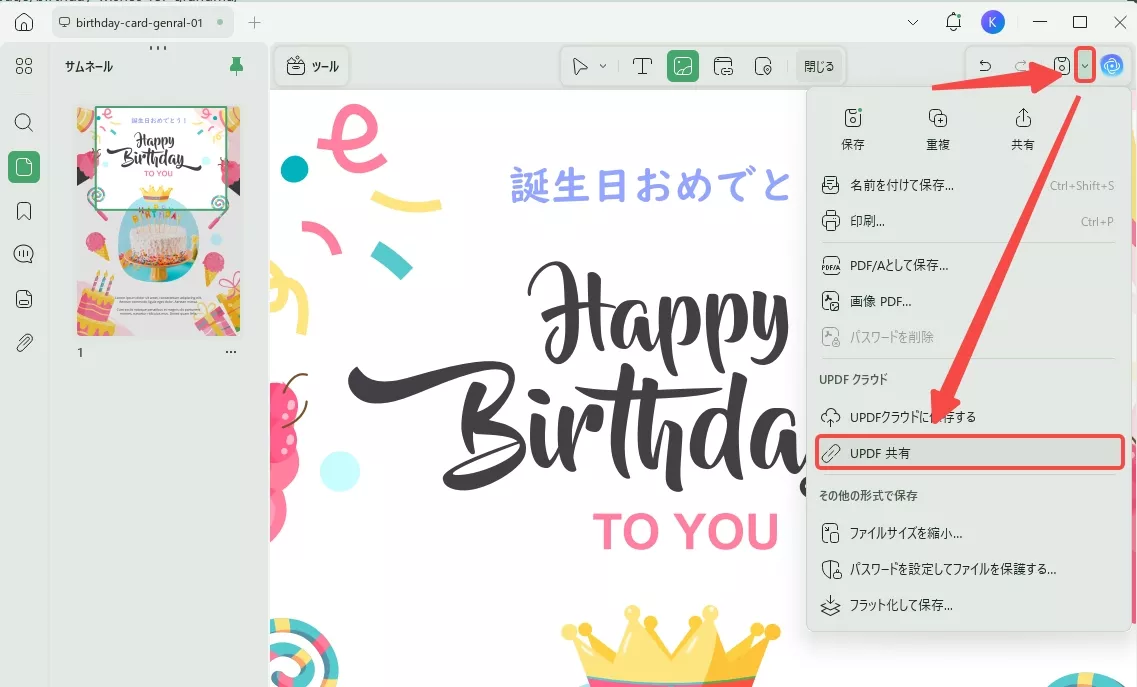The image size is (1137, 687).
Task: Open the Search icon in left sidebar
Action: coord(24,122)
